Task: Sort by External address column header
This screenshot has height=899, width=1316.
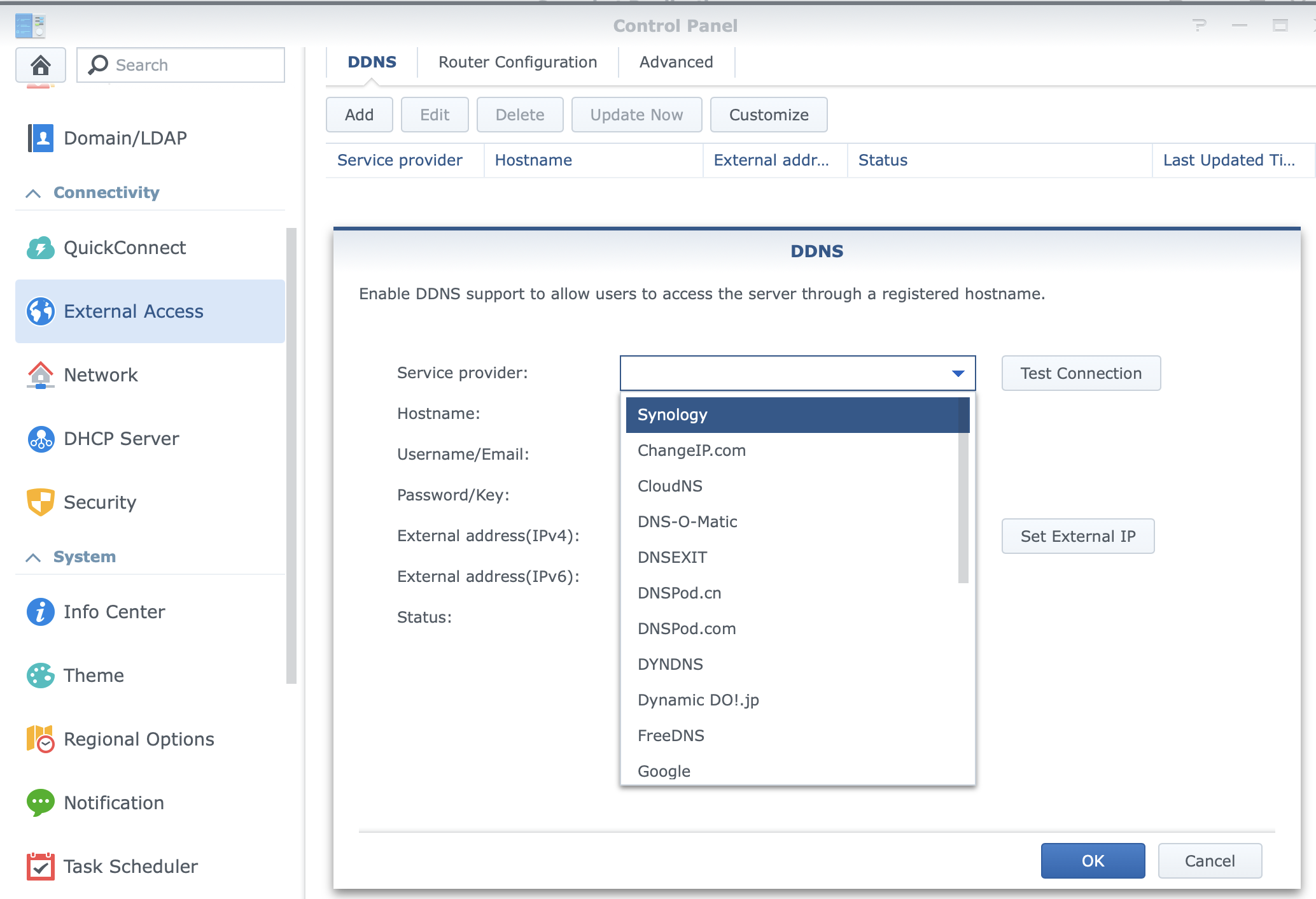Action: pos(775,160)
